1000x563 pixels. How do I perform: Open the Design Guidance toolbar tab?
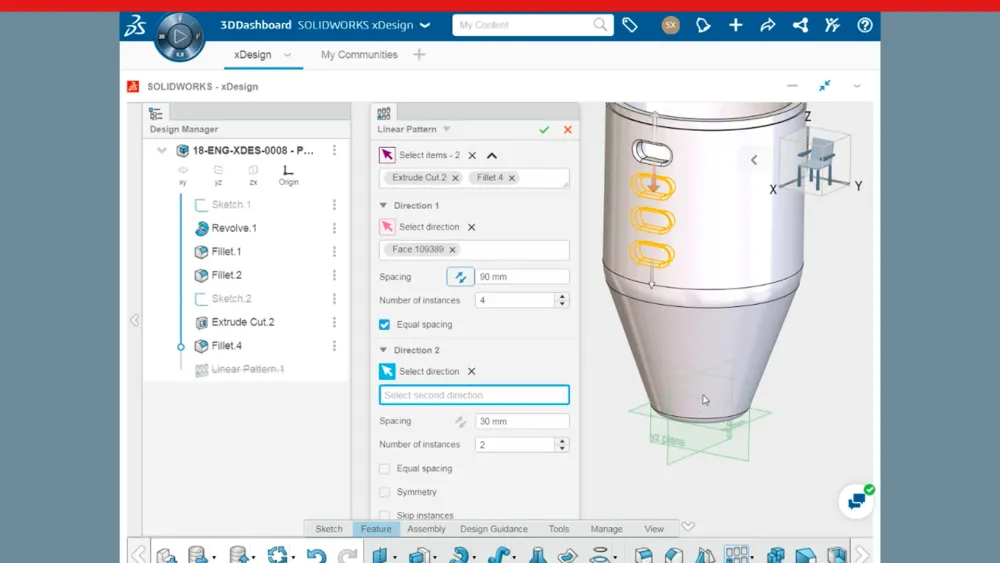pyautogui.click(x=494, y=529)
